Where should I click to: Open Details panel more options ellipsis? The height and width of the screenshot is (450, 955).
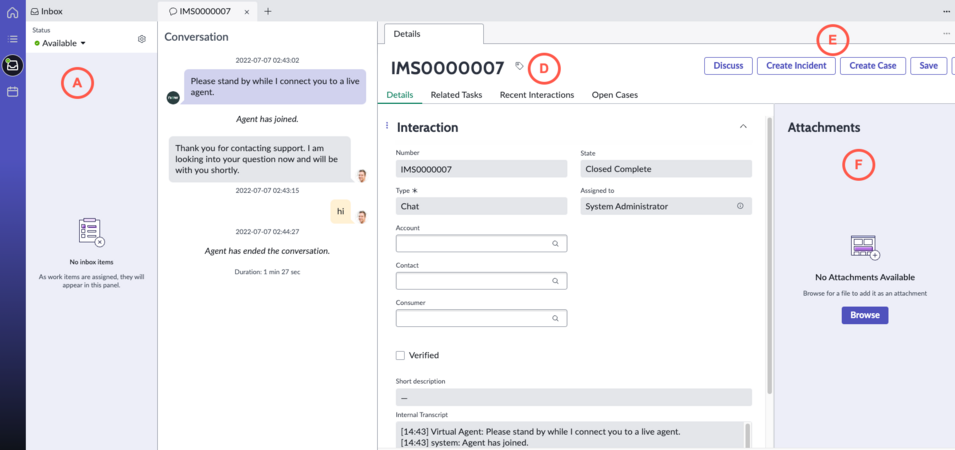pos(946,33)
